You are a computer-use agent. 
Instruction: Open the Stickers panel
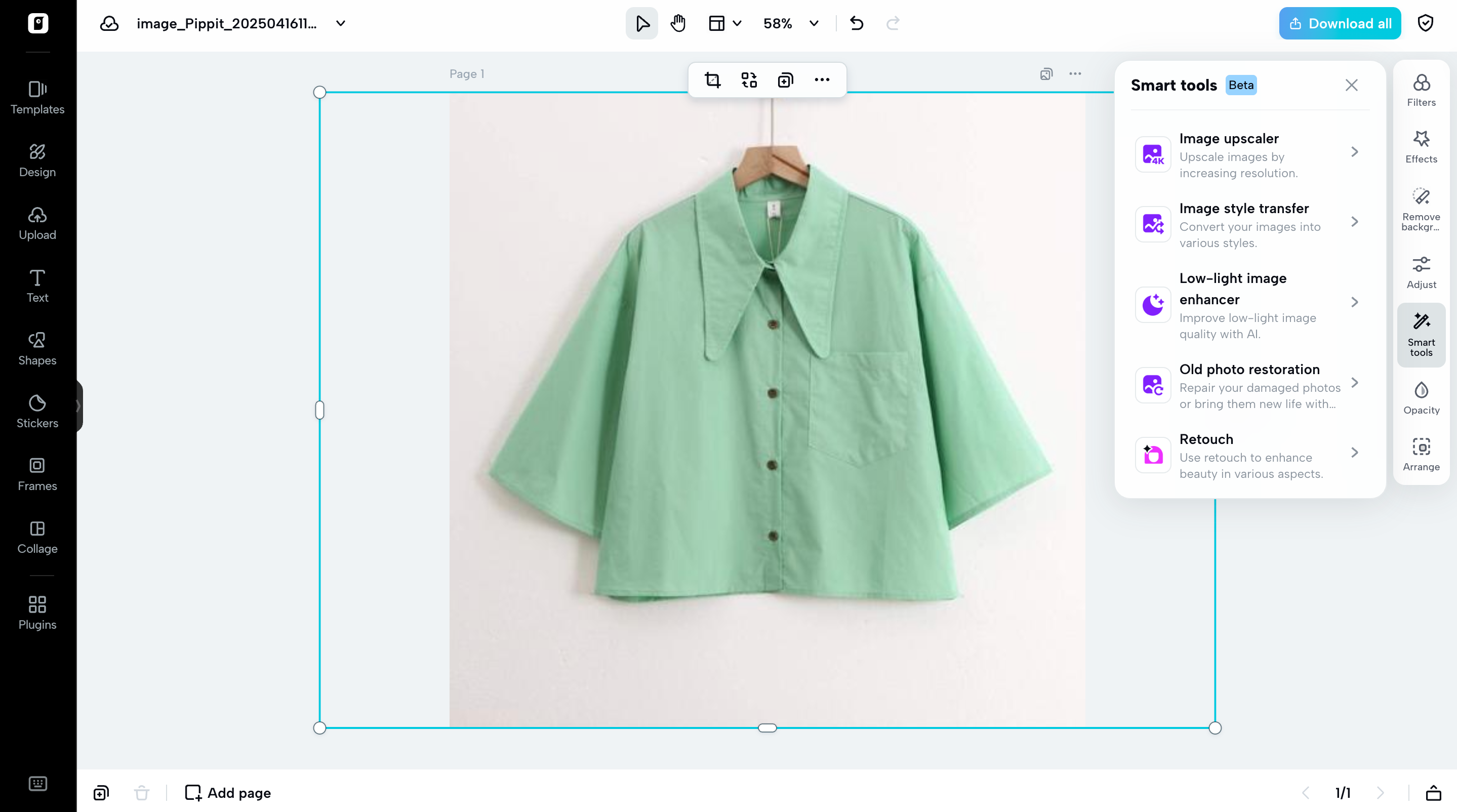tap(37, 412)
